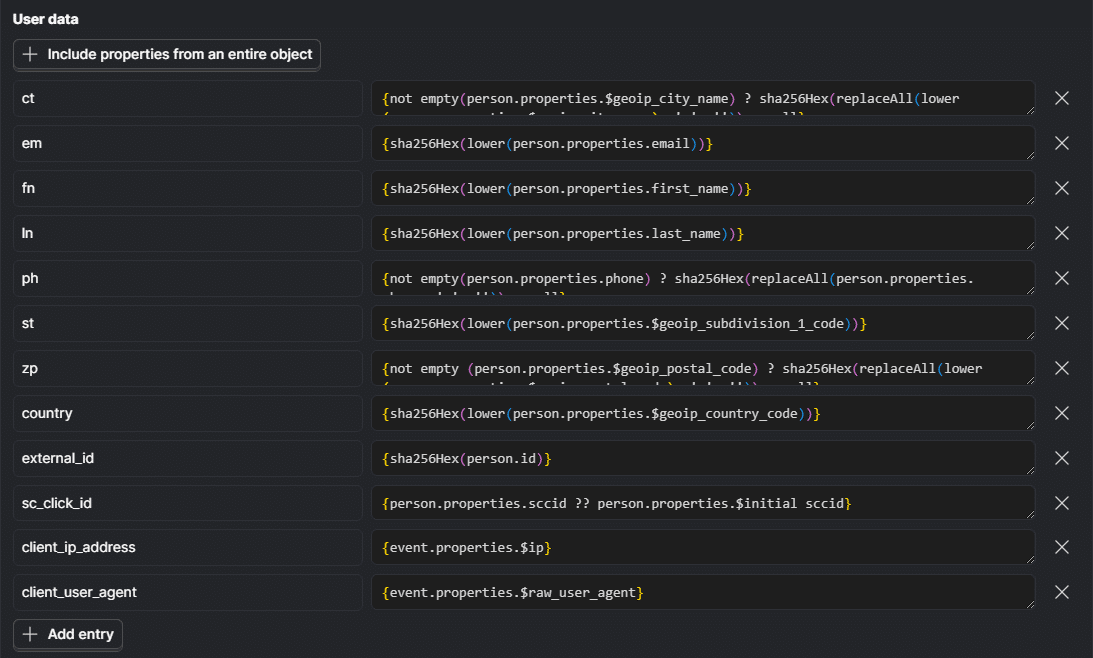Remove the ct entry with its X icon
Screen dimensions: 1093x658
point(1062,98)
